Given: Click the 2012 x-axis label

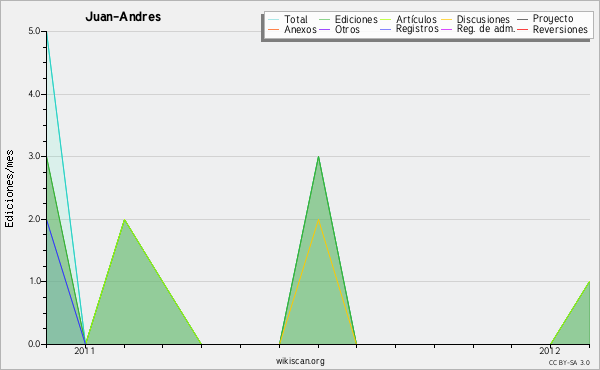Looking at the screenshot, I should click(x=549, y=350).
